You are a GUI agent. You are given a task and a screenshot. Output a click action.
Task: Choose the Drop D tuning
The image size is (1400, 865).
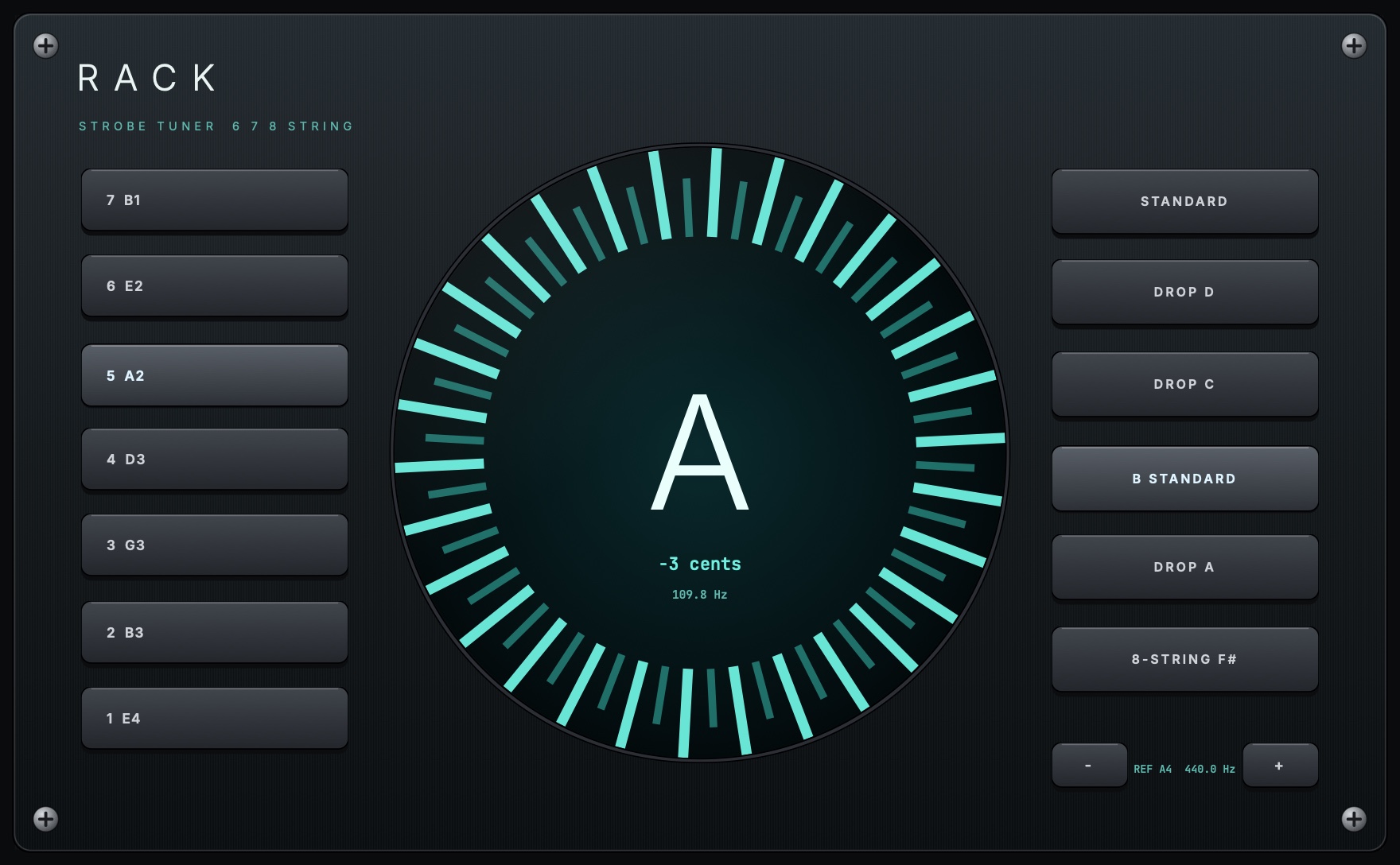pos(1184,292)
